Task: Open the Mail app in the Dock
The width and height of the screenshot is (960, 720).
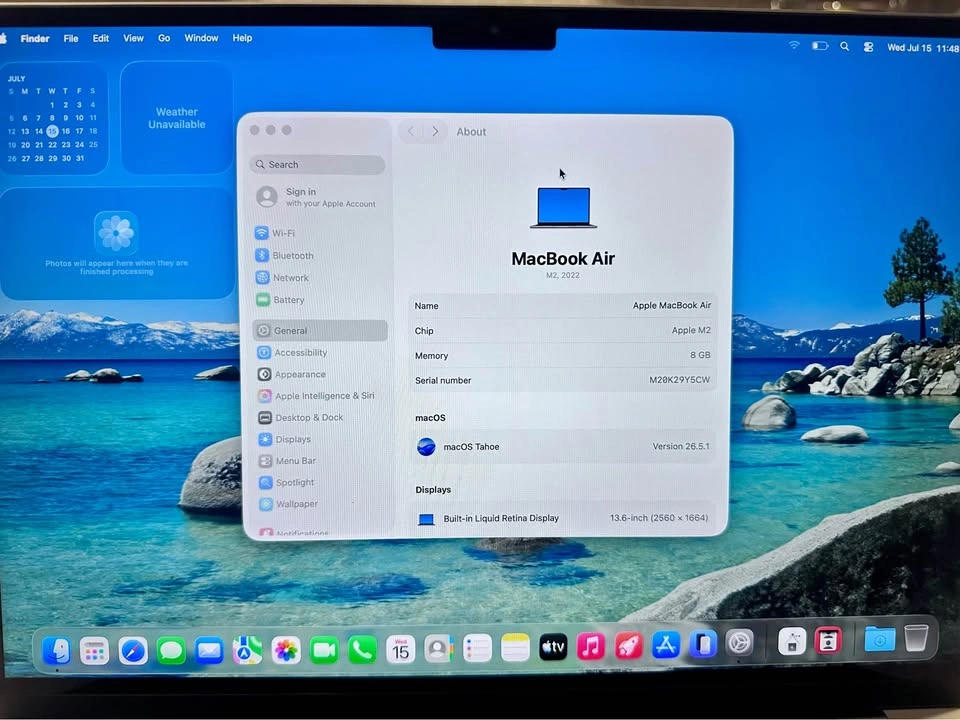Action: click(209, 650)
